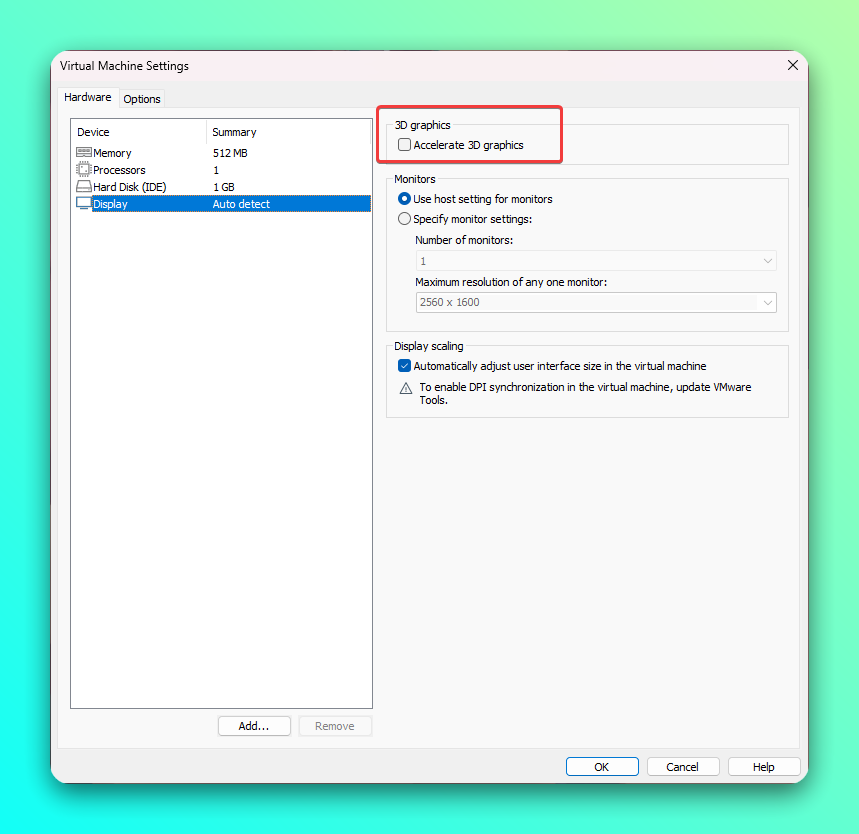
Task: Switch to the Options tab
Action: coord(141,98)
